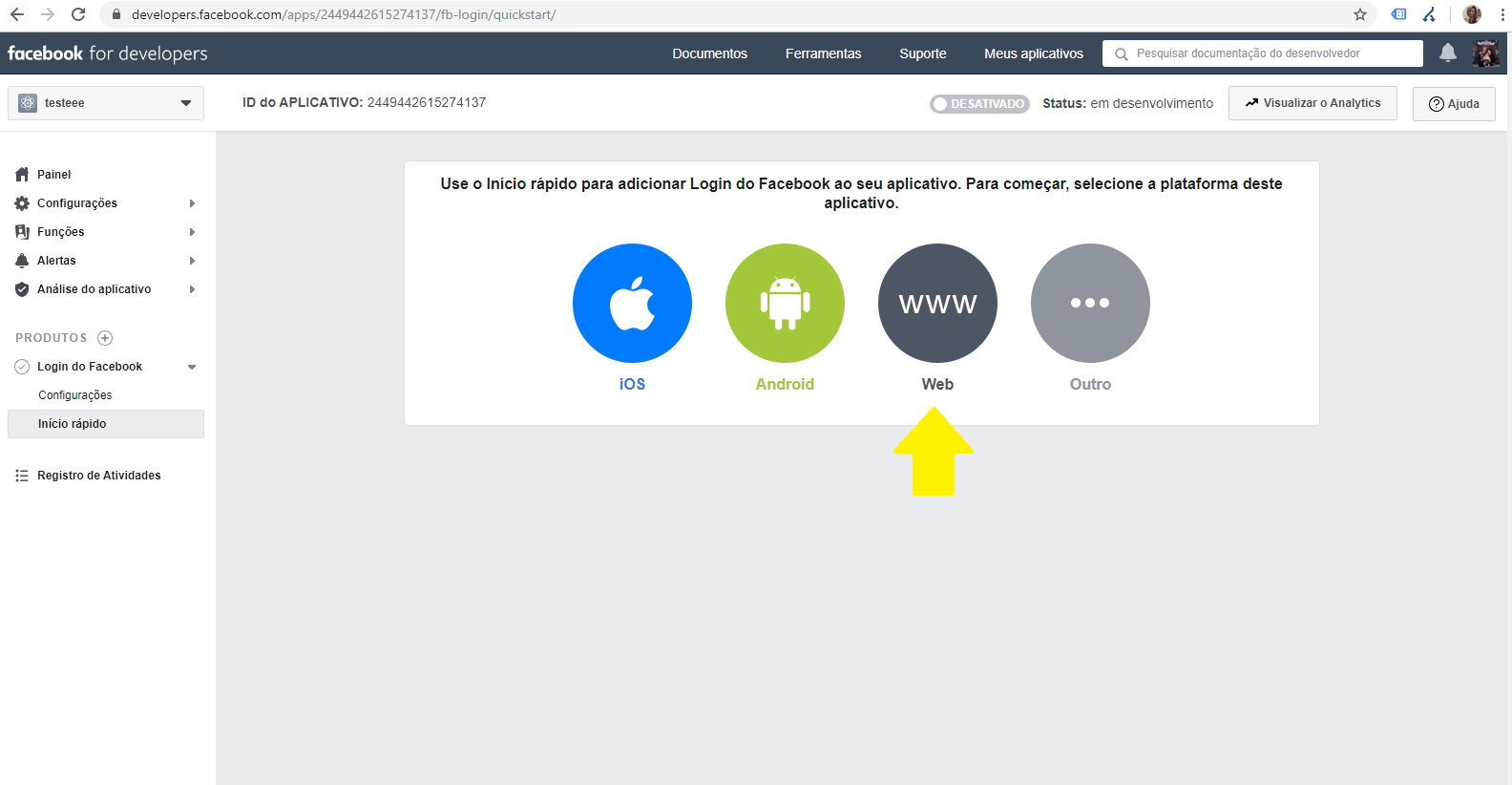Select the iOS platform icon
The height and width of the screenshot is (785, 1512).
[632, 303]
